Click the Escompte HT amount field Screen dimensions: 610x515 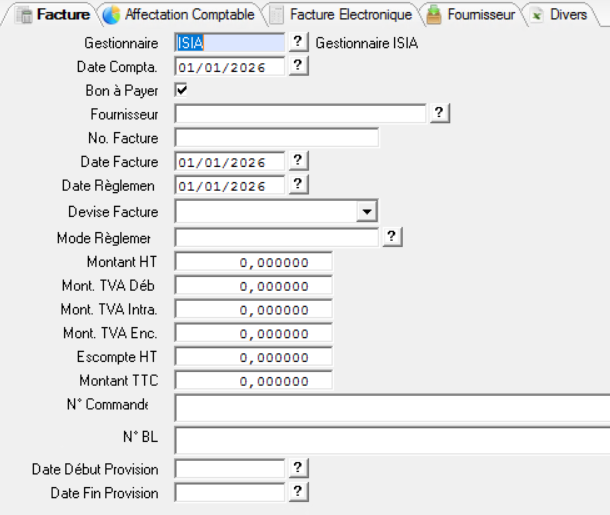pyautogui.click(x=253, y=357)
